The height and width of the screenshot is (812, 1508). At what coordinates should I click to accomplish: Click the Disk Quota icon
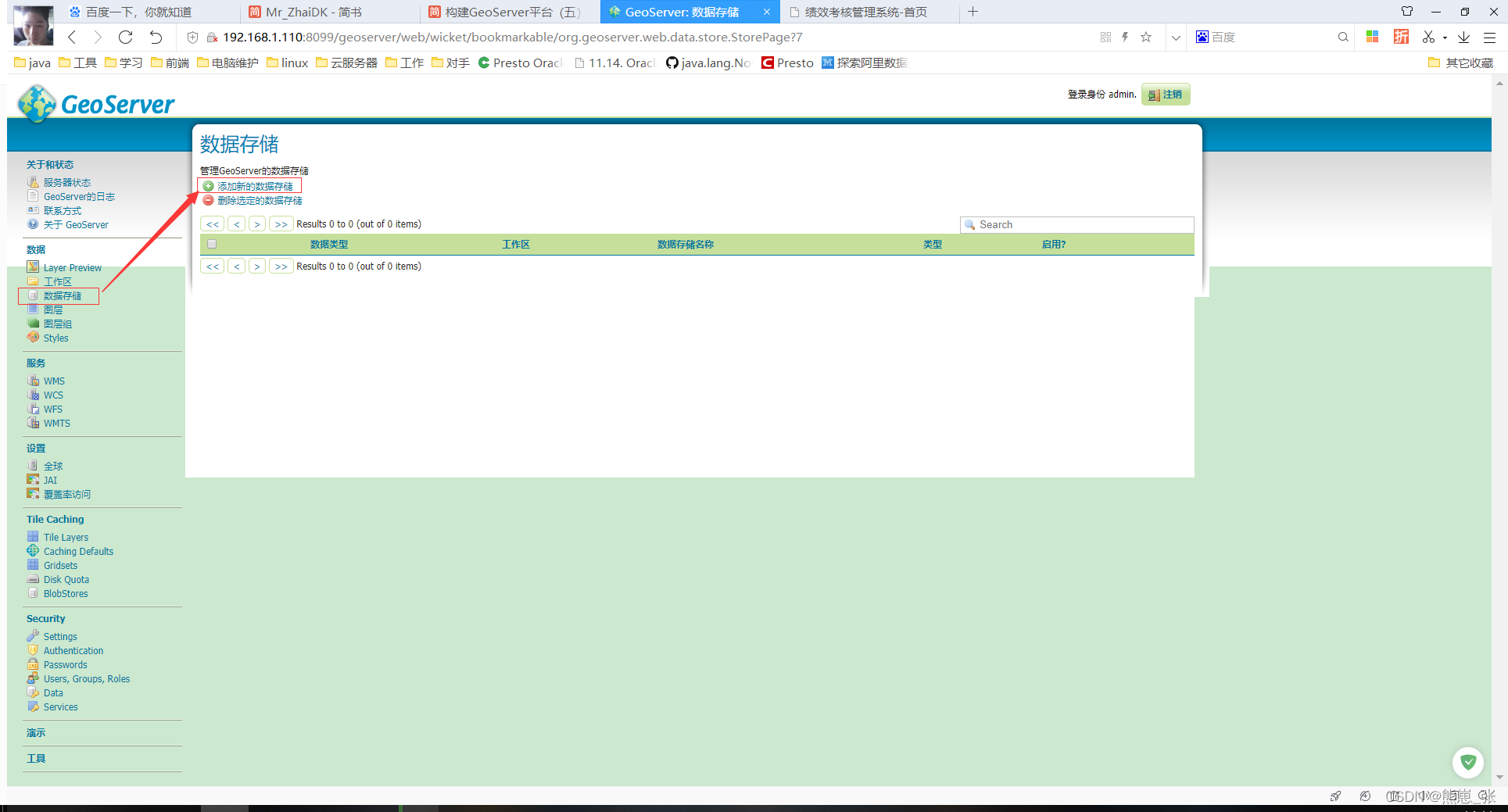coord(33,579)
